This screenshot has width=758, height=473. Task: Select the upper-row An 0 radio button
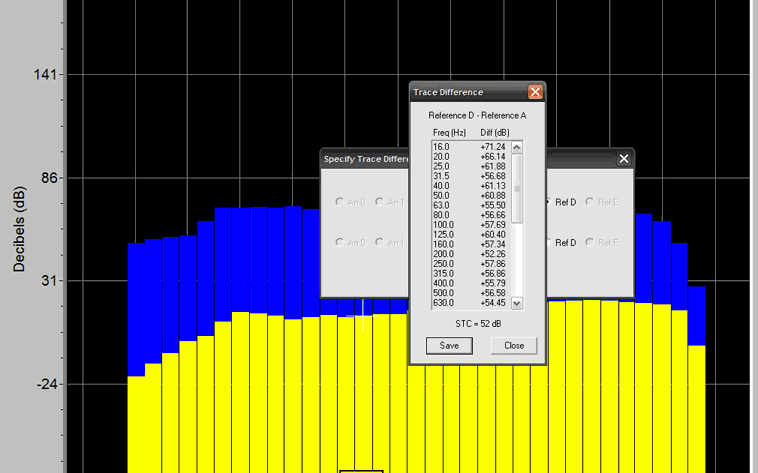(x=350, y=202)
